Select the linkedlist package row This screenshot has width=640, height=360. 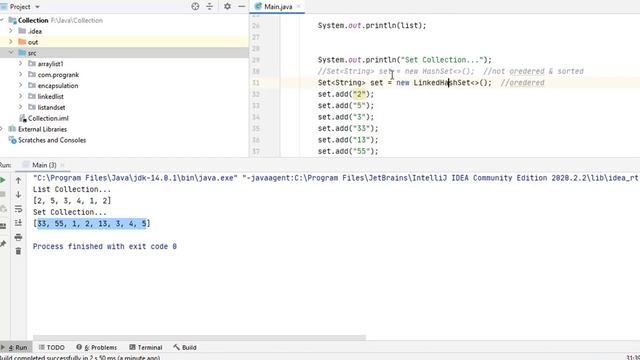tap(124, 96)
